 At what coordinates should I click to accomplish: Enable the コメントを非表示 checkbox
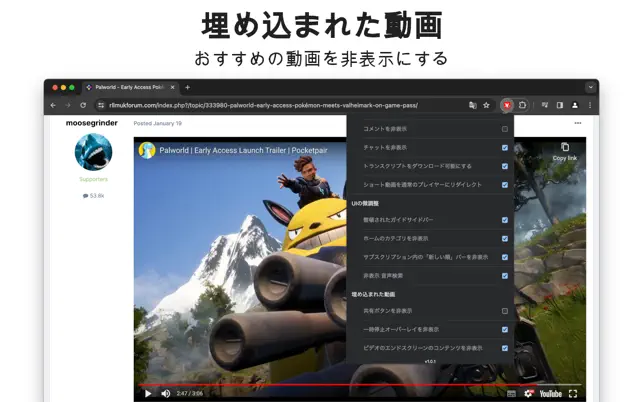505,129
